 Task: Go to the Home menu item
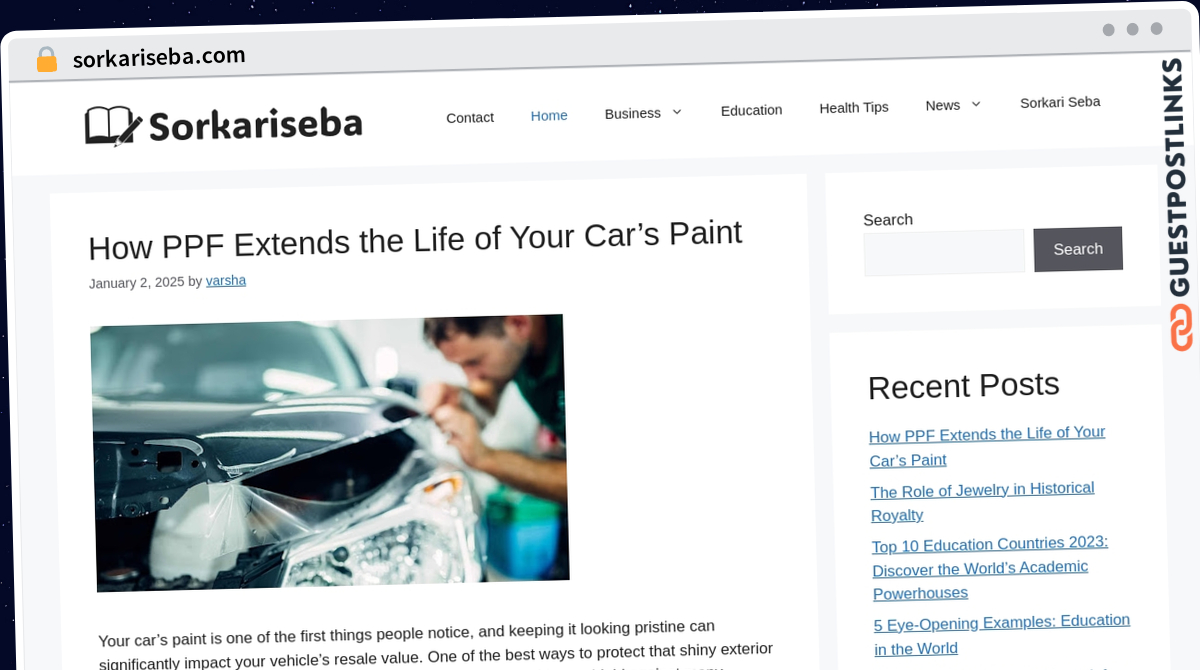pyautogui.click(x=549, y=115)
